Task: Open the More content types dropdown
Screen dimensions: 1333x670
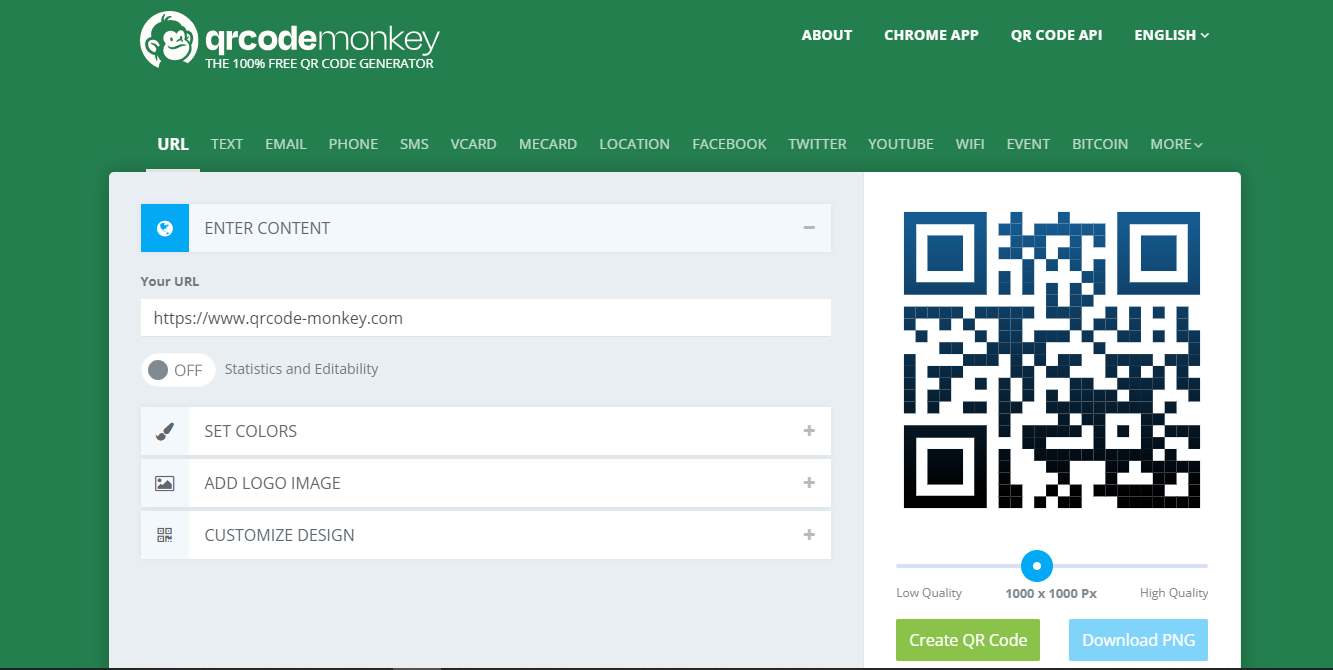Action: coord(1176,144)
